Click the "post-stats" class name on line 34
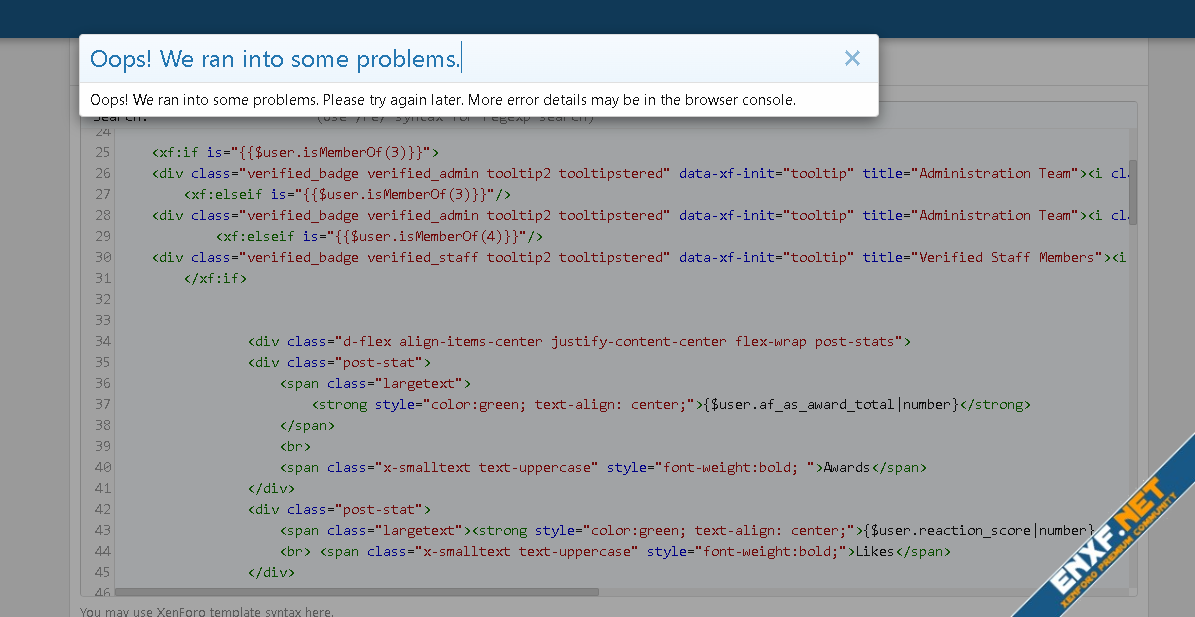Screen dimensions: 1195x617 pos(858,341)
